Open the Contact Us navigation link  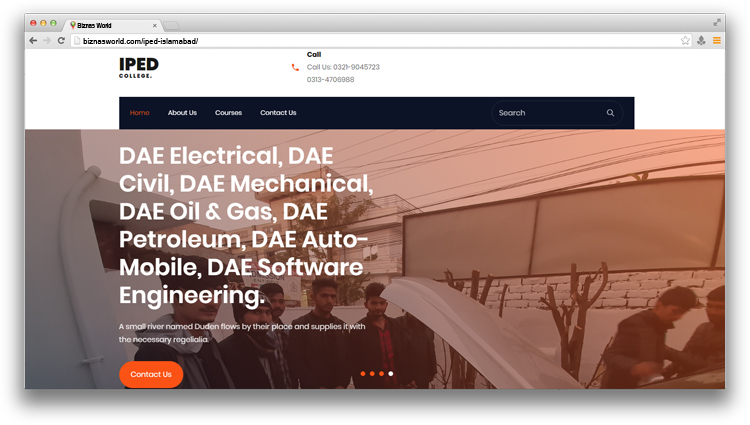[x=278, y=113]
